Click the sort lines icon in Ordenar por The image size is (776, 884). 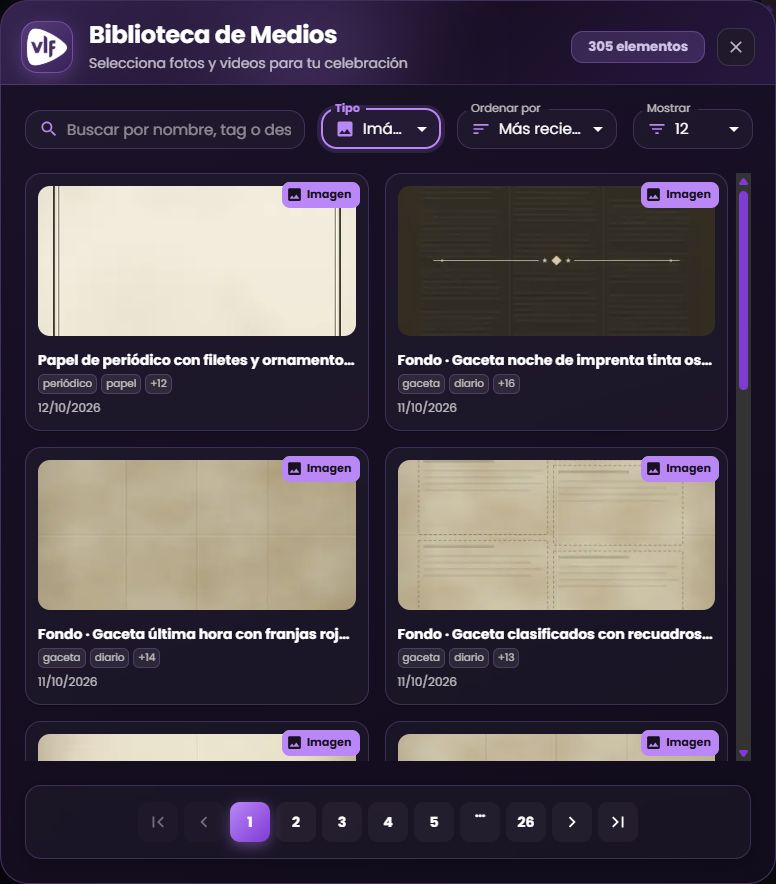[x=480, y=129]
